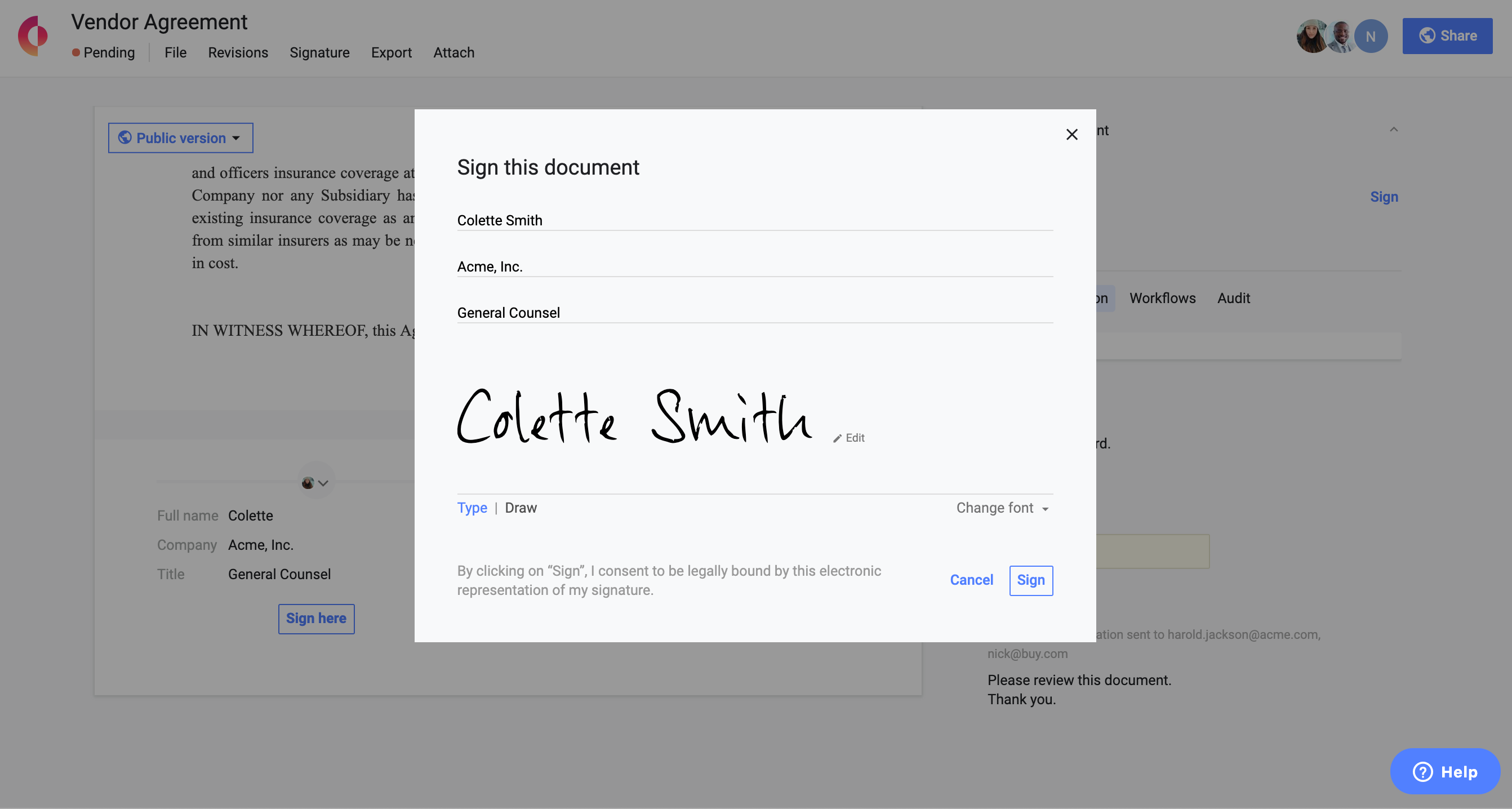This screenshot has width=1512, height=809.
Task: Click the app logo in top-left
Action: tap(33, 35)
